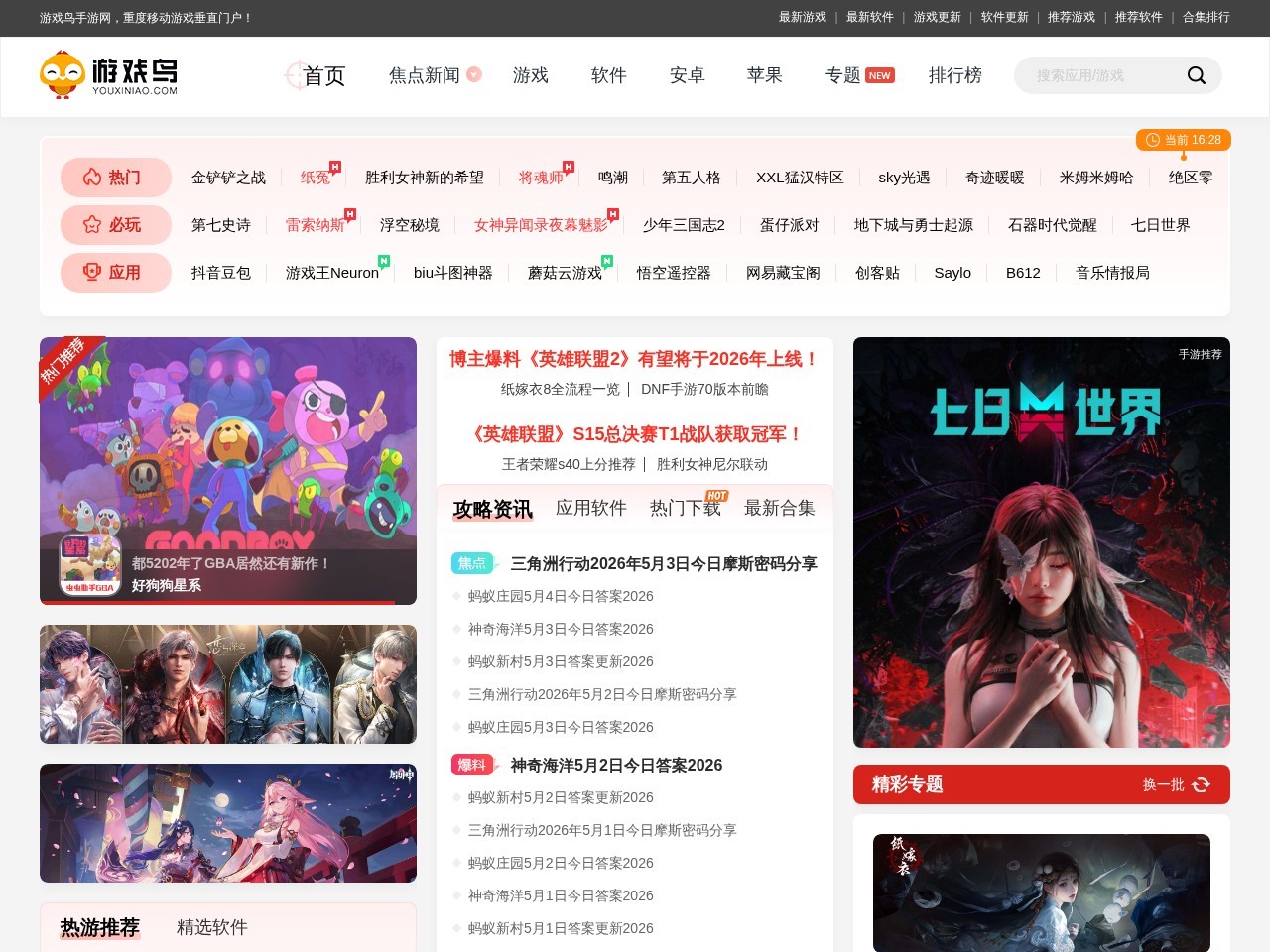Open the 游戏 navigation menu

[531, 75]
